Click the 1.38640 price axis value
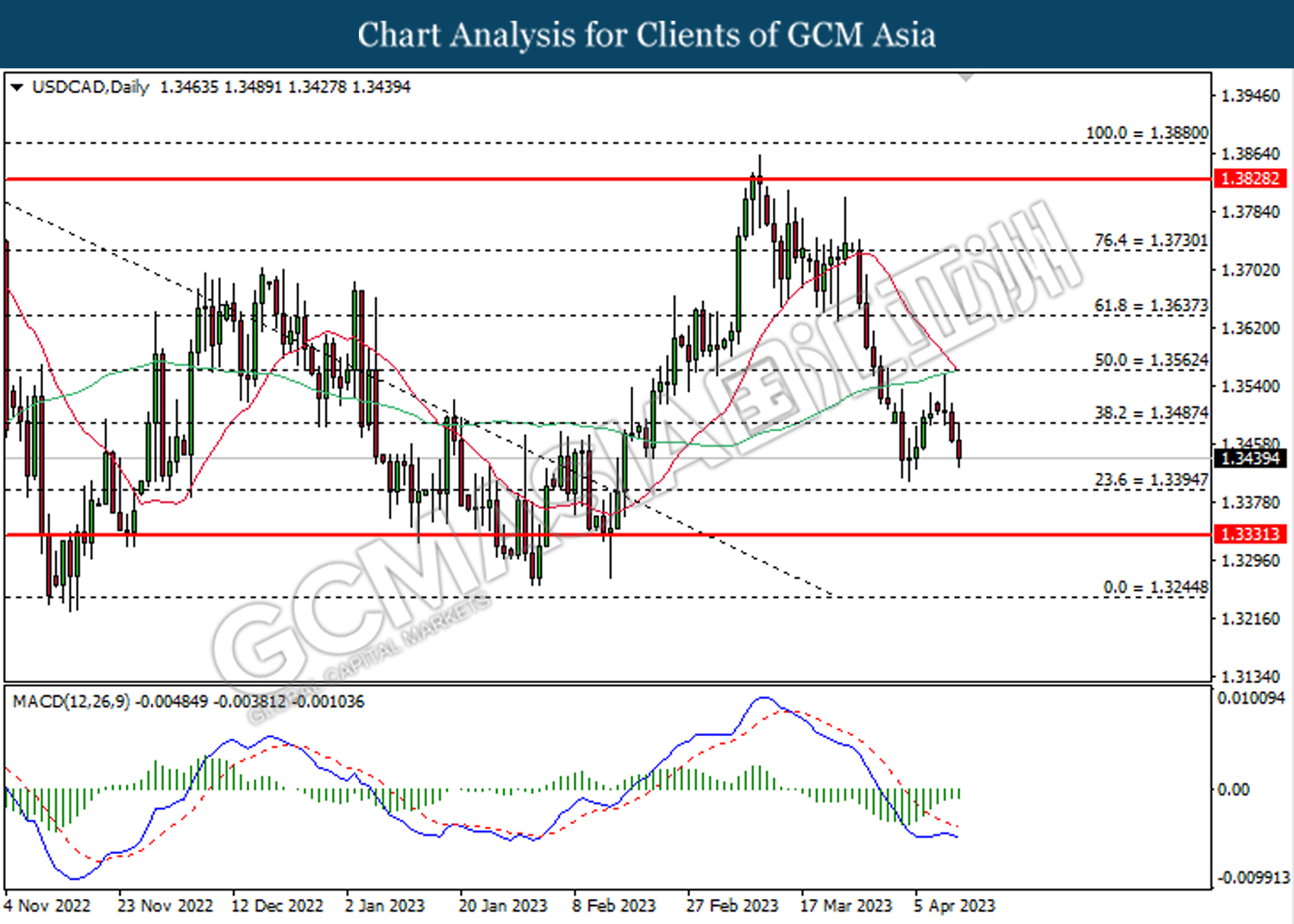The height and width of the screenshot is (924, 1294). (1251, 154)
